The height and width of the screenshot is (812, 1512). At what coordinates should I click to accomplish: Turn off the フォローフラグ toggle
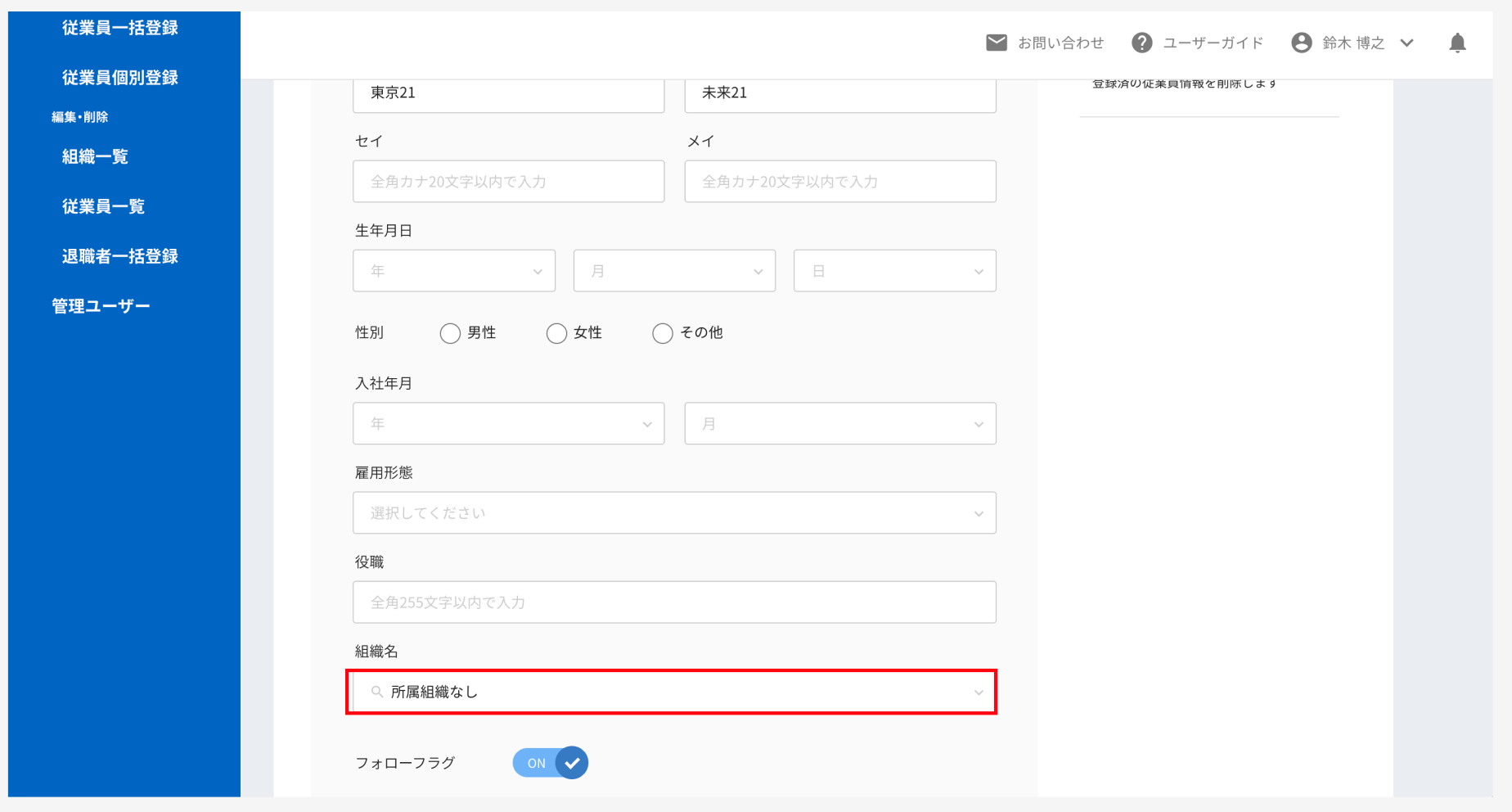coord(551,763)
